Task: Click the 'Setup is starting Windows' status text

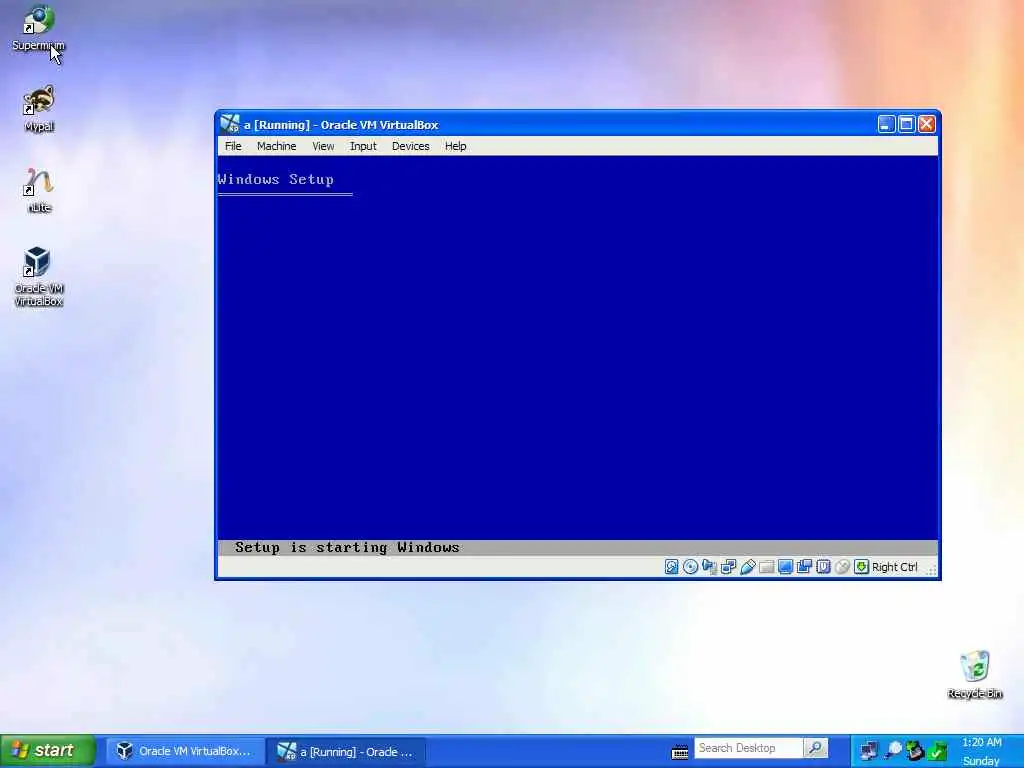Action: coord(347,547)
